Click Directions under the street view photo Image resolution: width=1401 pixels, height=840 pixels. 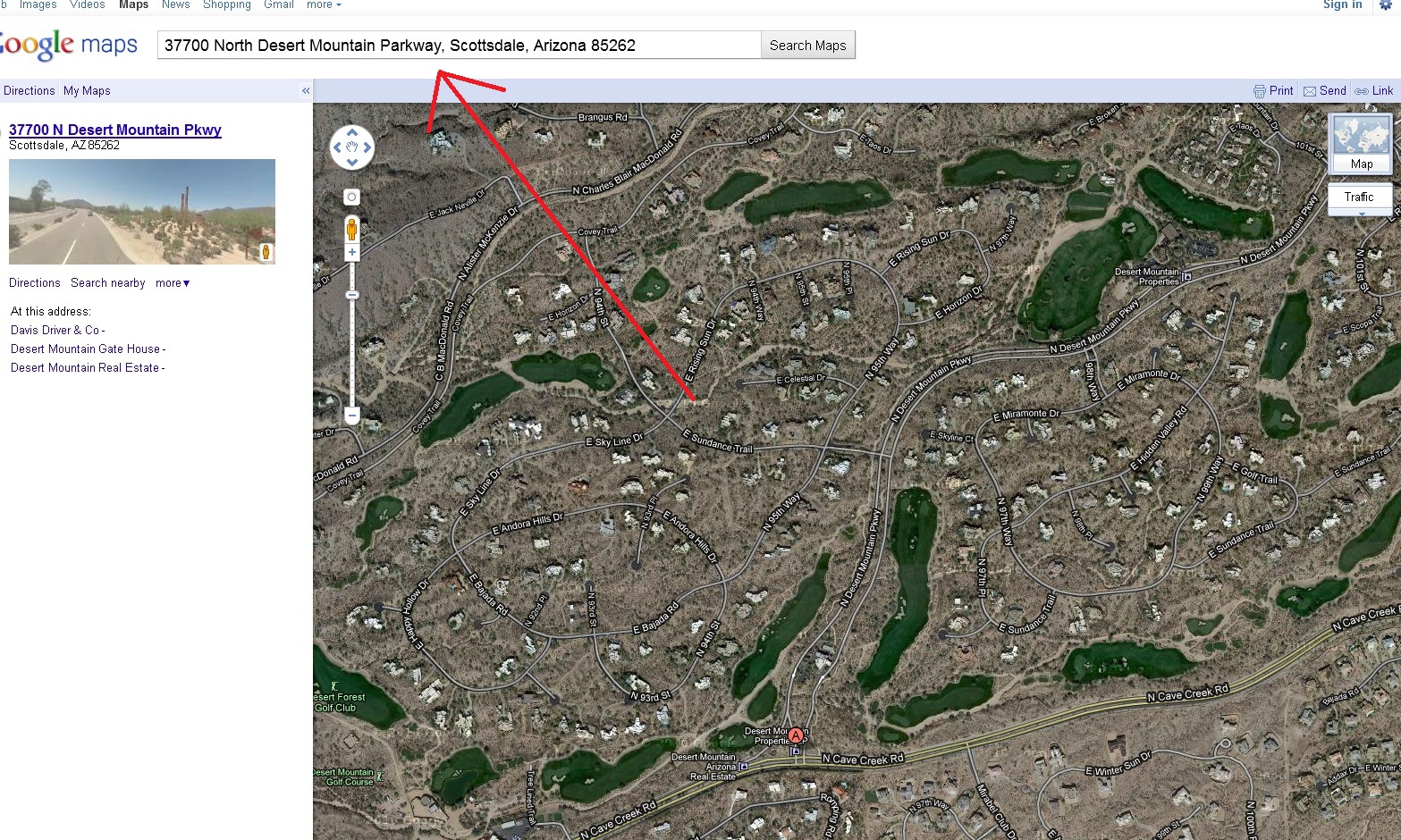[35, 283]
